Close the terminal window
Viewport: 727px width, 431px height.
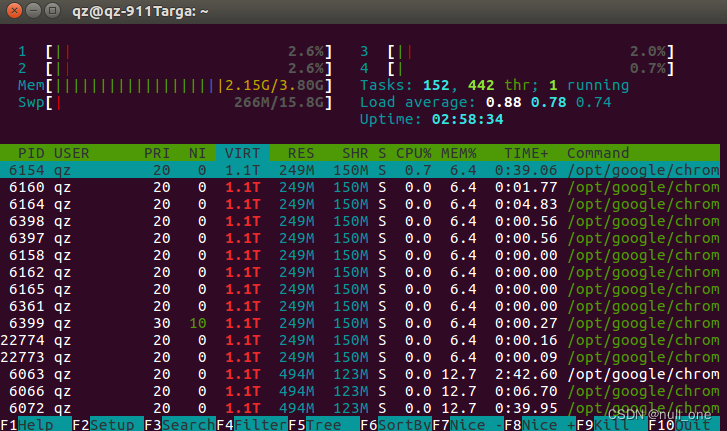point(14,10)
